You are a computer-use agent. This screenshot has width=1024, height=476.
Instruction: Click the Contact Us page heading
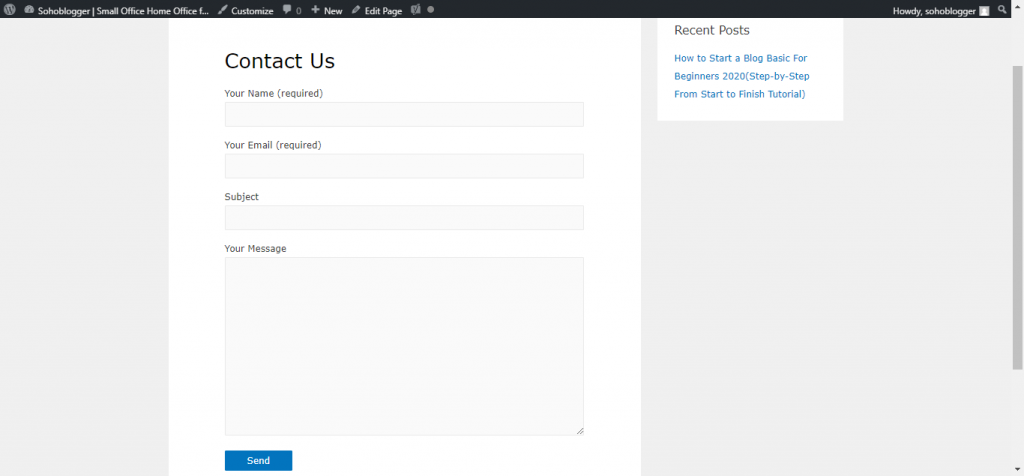coord(279,61)
